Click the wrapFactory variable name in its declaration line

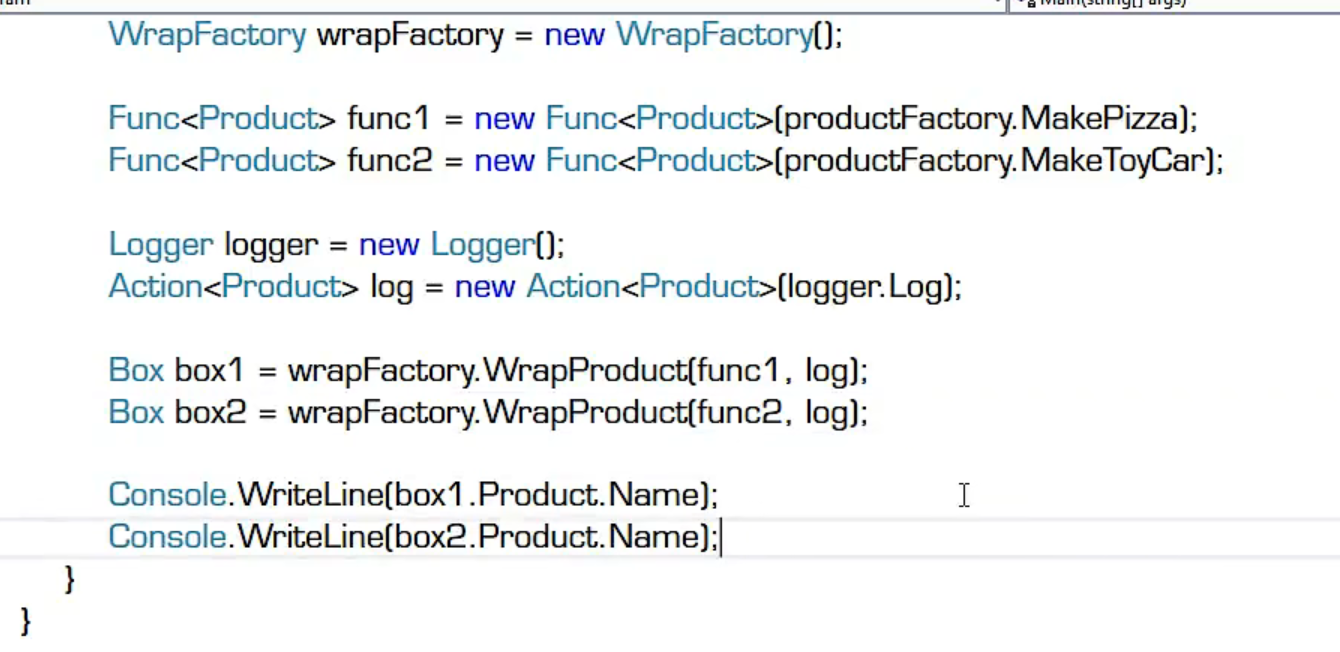tap(410, 36)
